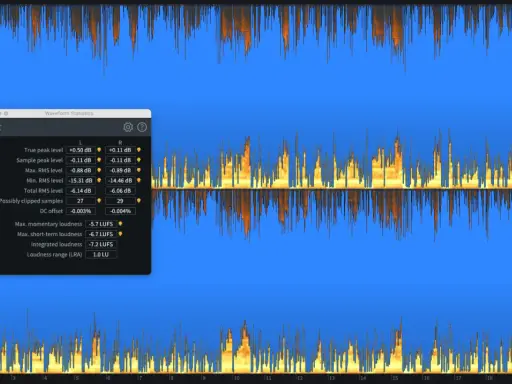
Task: Select the -0.003% DC offset value
Action: coord(81,211)
